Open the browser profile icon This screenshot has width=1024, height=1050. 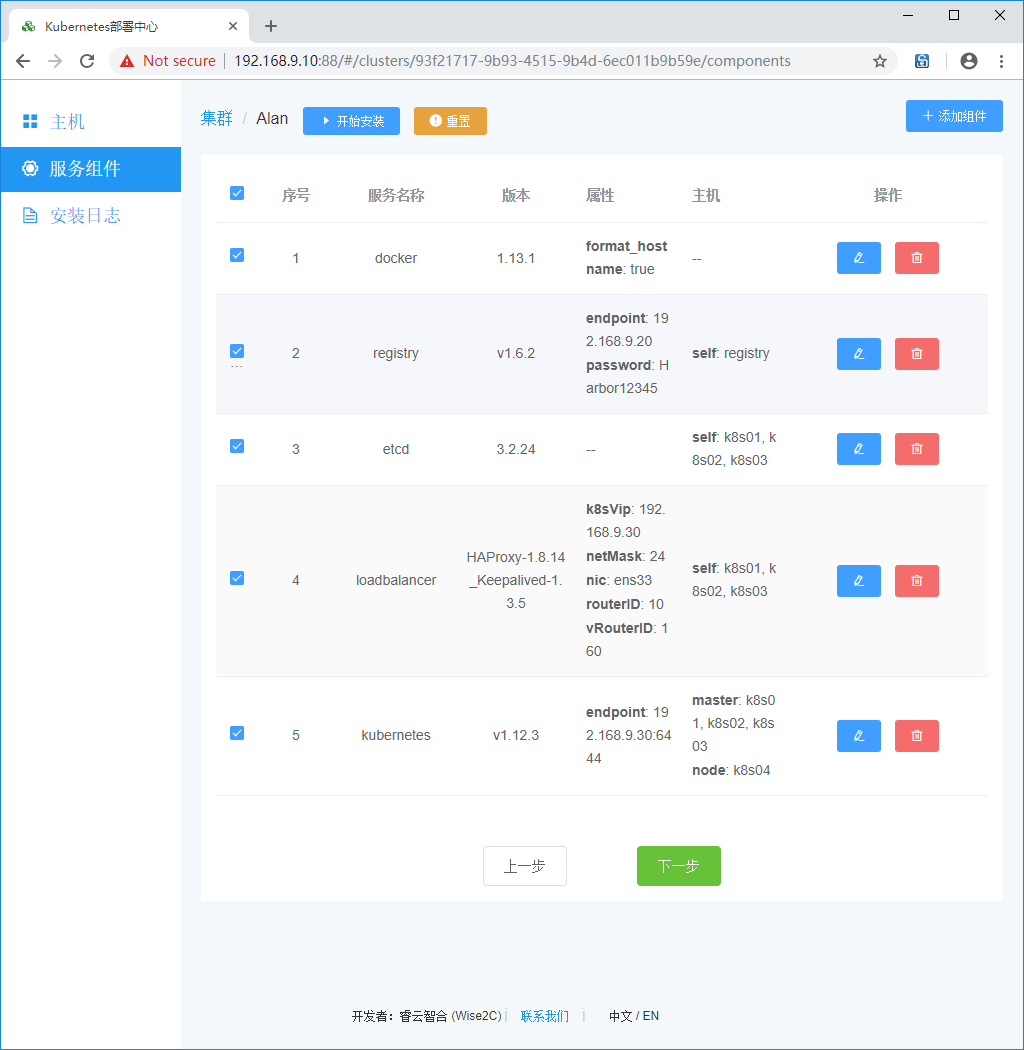click(x=968, y=61)
